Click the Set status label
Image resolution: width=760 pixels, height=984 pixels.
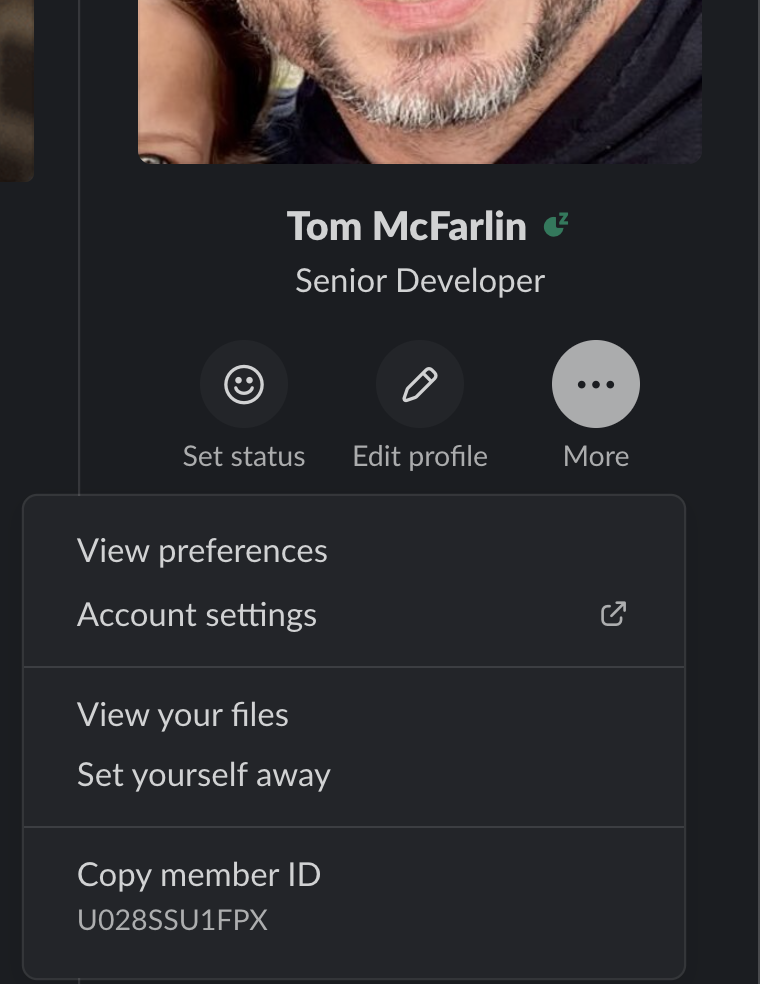point(244,456)
